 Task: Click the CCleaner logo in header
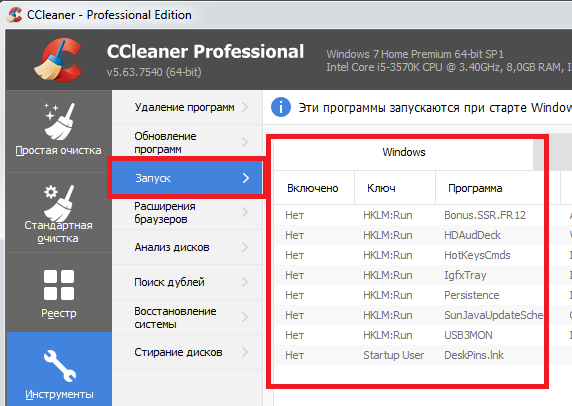click(59, 60)
